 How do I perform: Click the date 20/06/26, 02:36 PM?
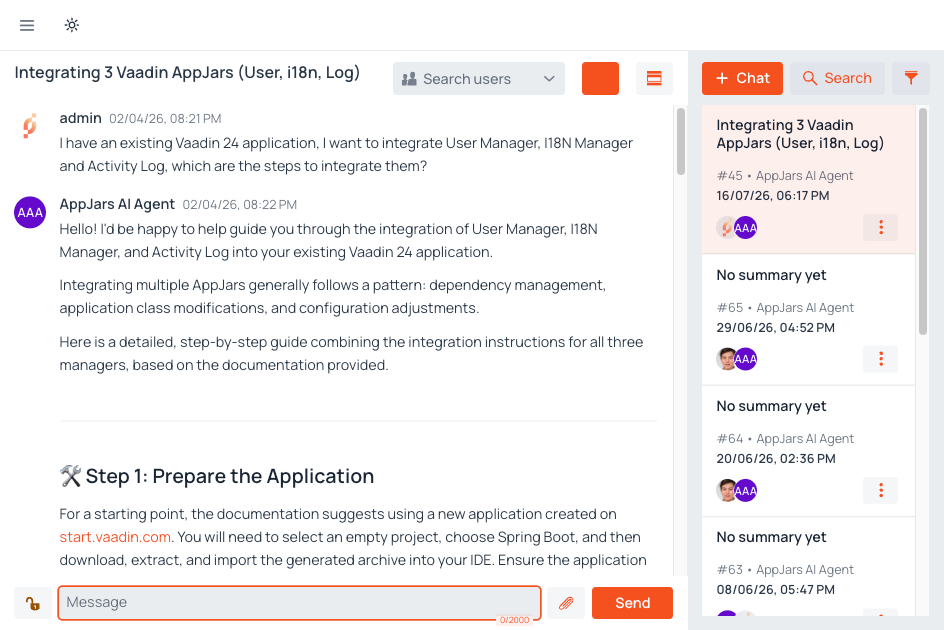(x=775, y=459)
